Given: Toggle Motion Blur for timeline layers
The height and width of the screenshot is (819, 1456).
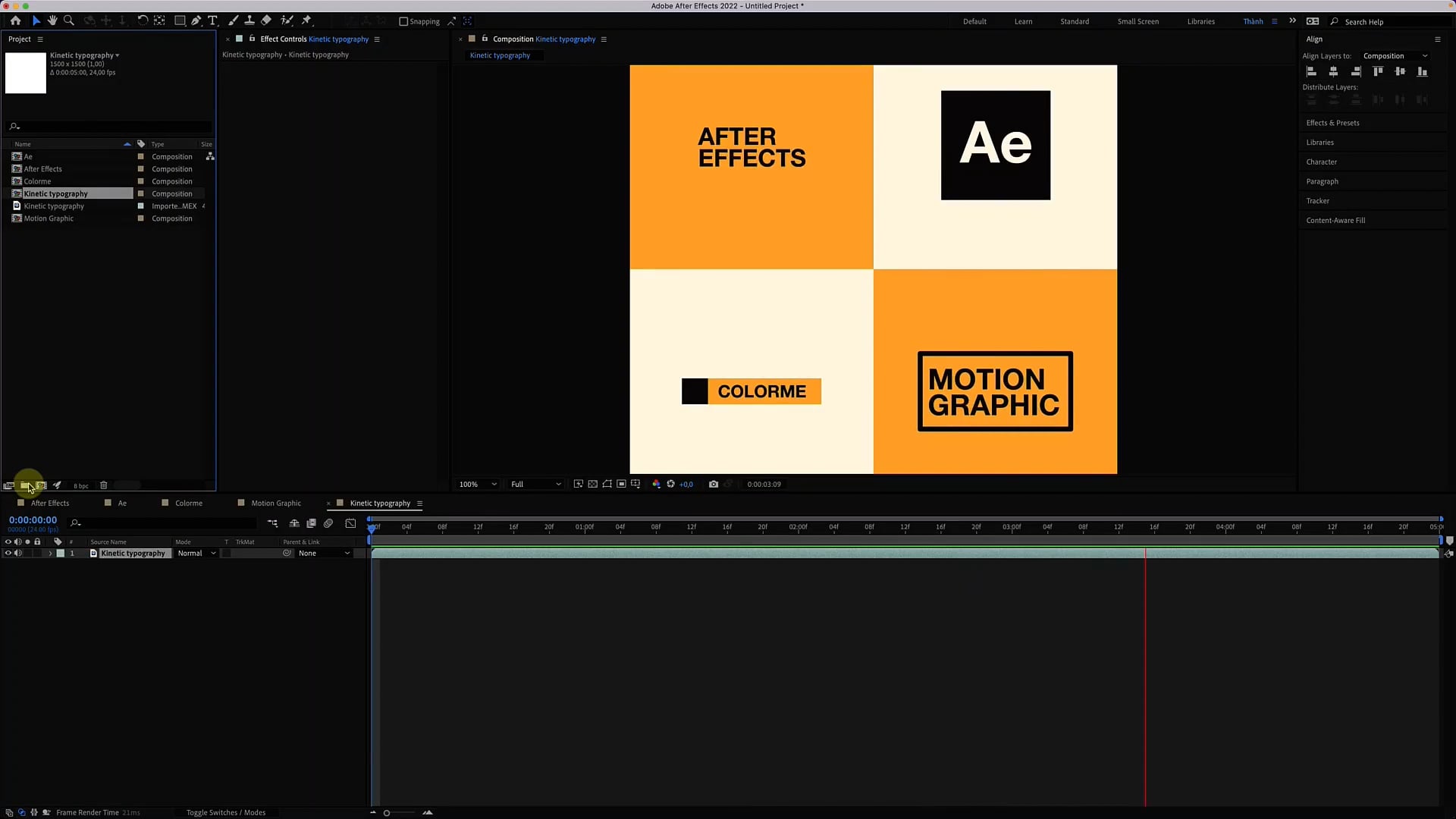Looking at the screenshot, I should [328, 523].
